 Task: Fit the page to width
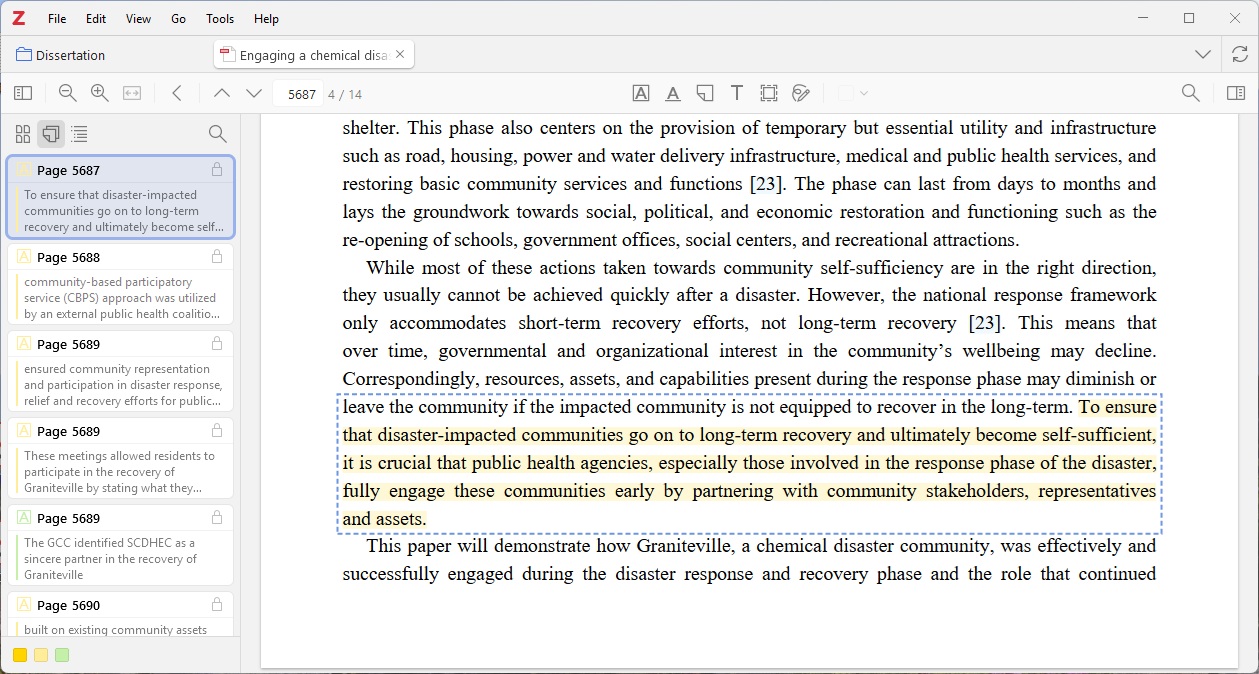pyautogui.click(x=132, y=93)
